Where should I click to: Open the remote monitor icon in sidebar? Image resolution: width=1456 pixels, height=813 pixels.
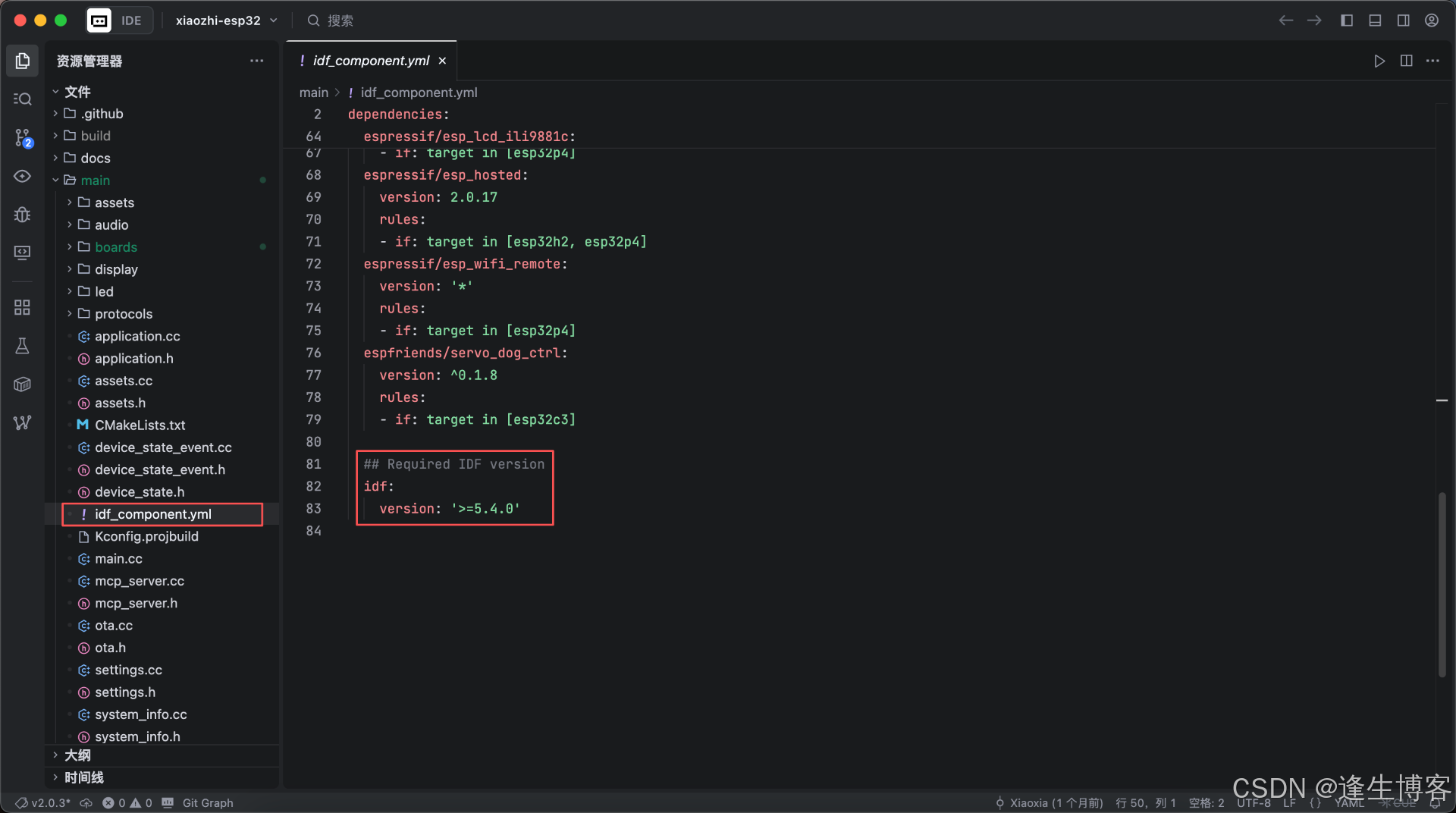click(23, 253)
